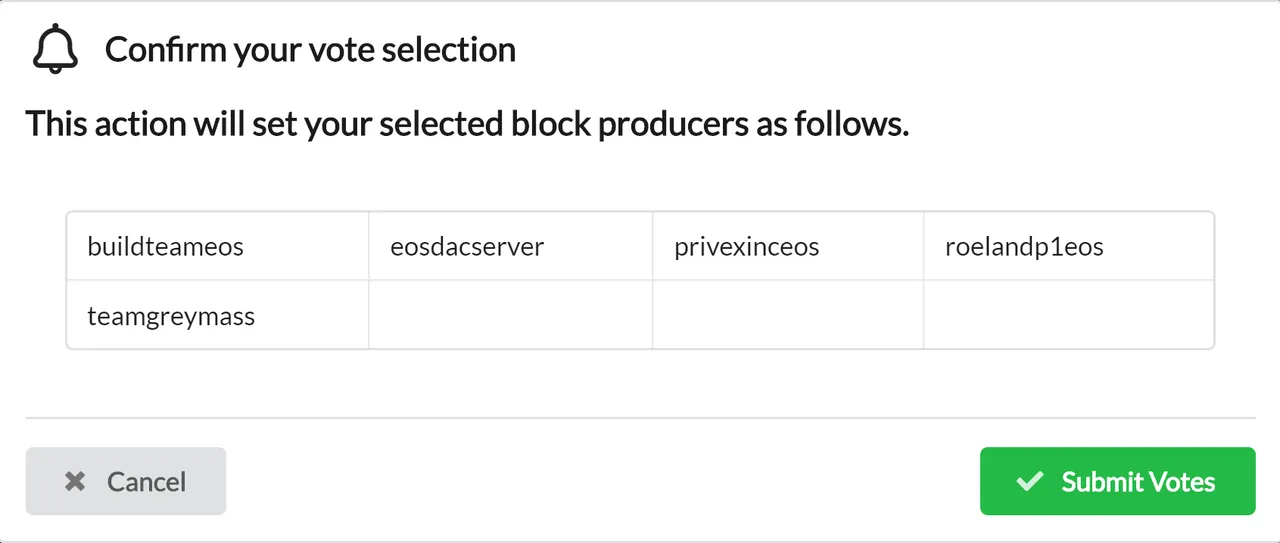Click the empty cell below privexinceos
Image resolution: width=1280 pixels, height=543 pixels.
pyautogui.click(x=788, y=315)
